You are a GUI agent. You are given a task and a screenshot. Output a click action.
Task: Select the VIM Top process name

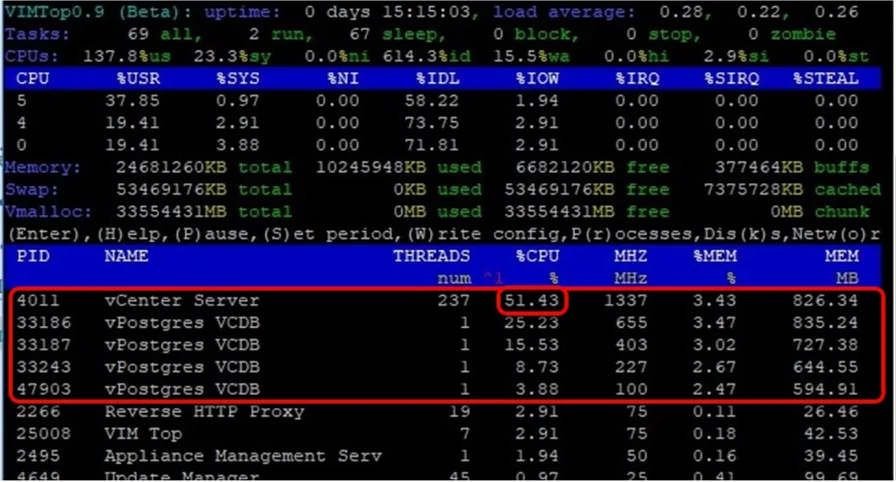point(143,433)
